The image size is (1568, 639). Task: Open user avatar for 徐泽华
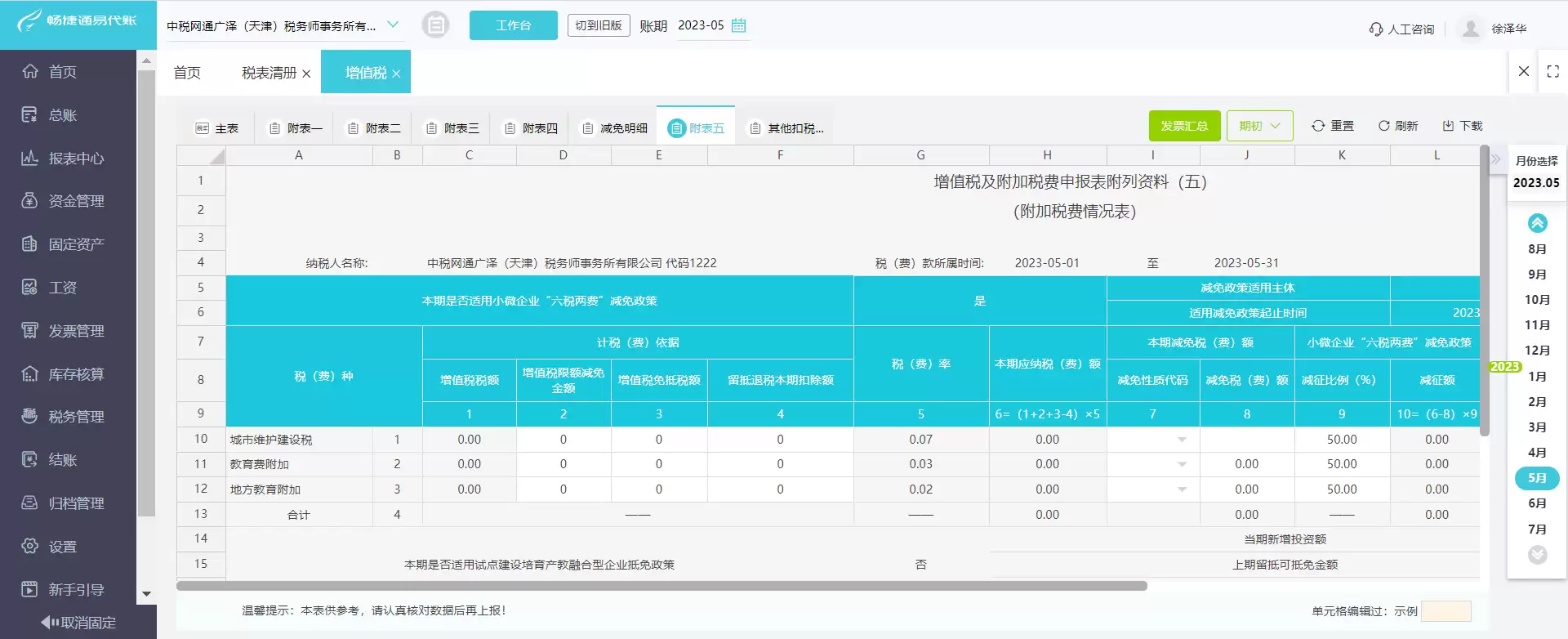click(x=1471, y=29)
